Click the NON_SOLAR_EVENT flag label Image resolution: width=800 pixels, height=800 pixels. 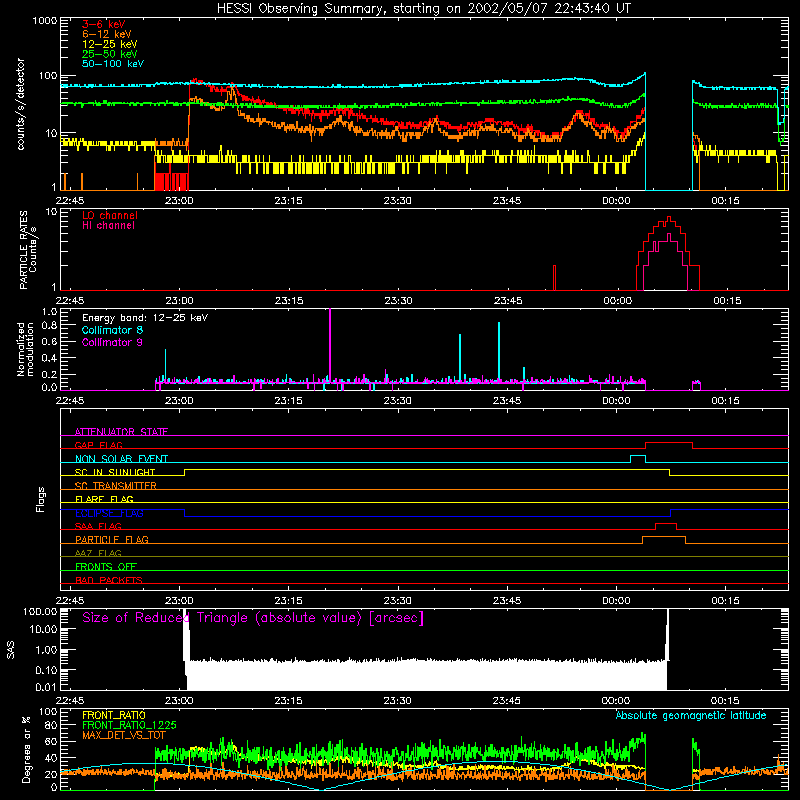pos(121,459)
